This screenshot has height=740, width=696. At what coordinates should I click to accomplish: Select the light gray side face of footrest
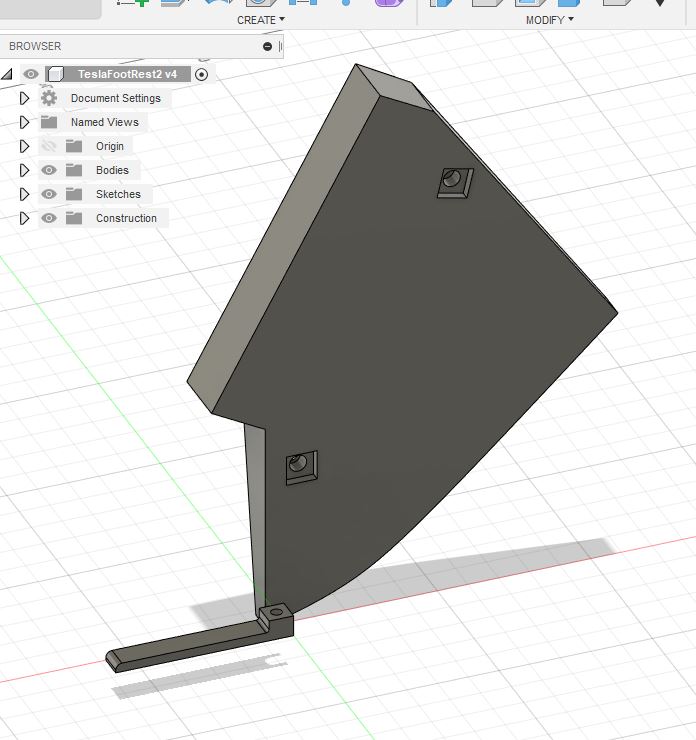(283, 236)
